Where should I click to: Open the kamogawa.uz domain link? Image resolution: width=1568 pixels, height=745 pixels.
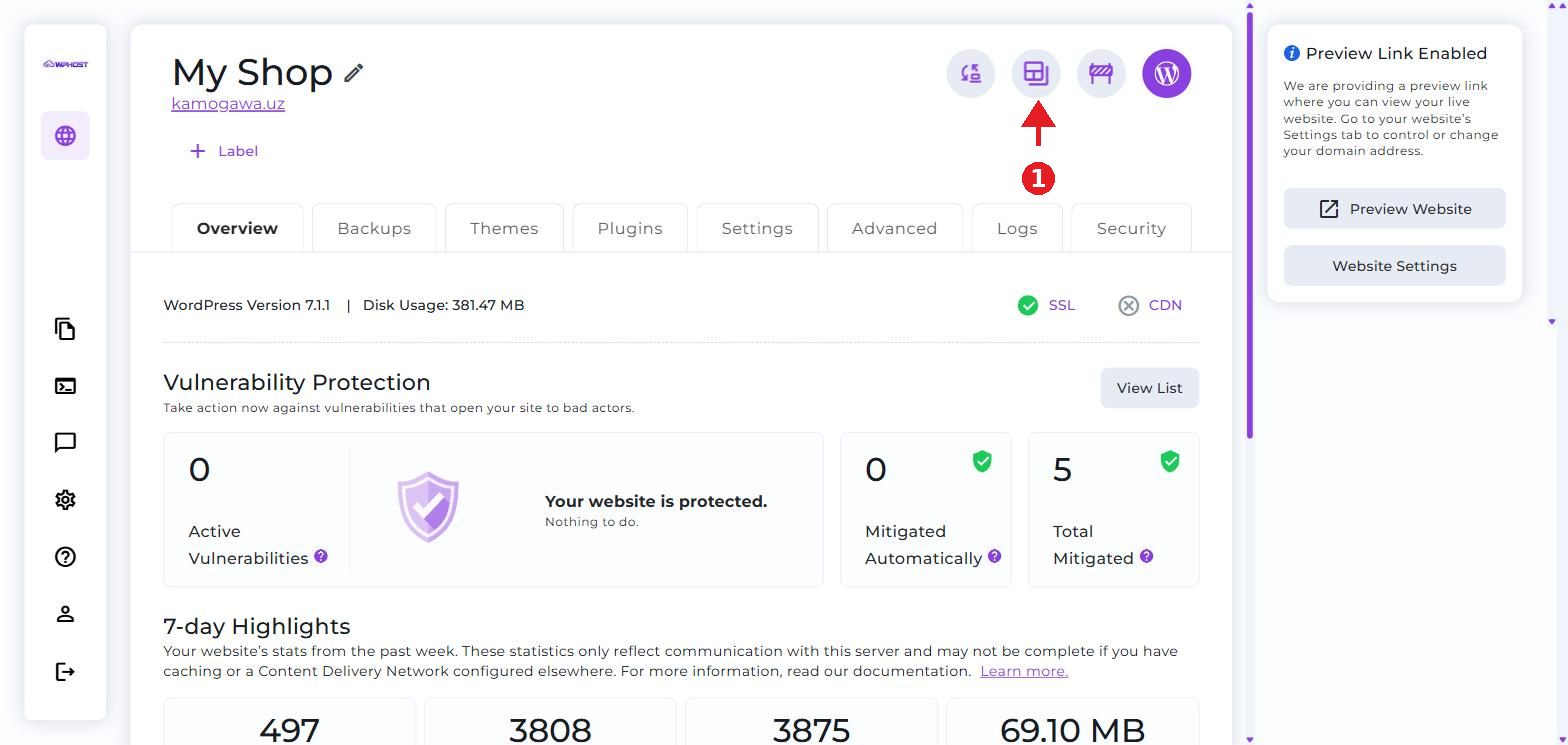pos(228,104)
